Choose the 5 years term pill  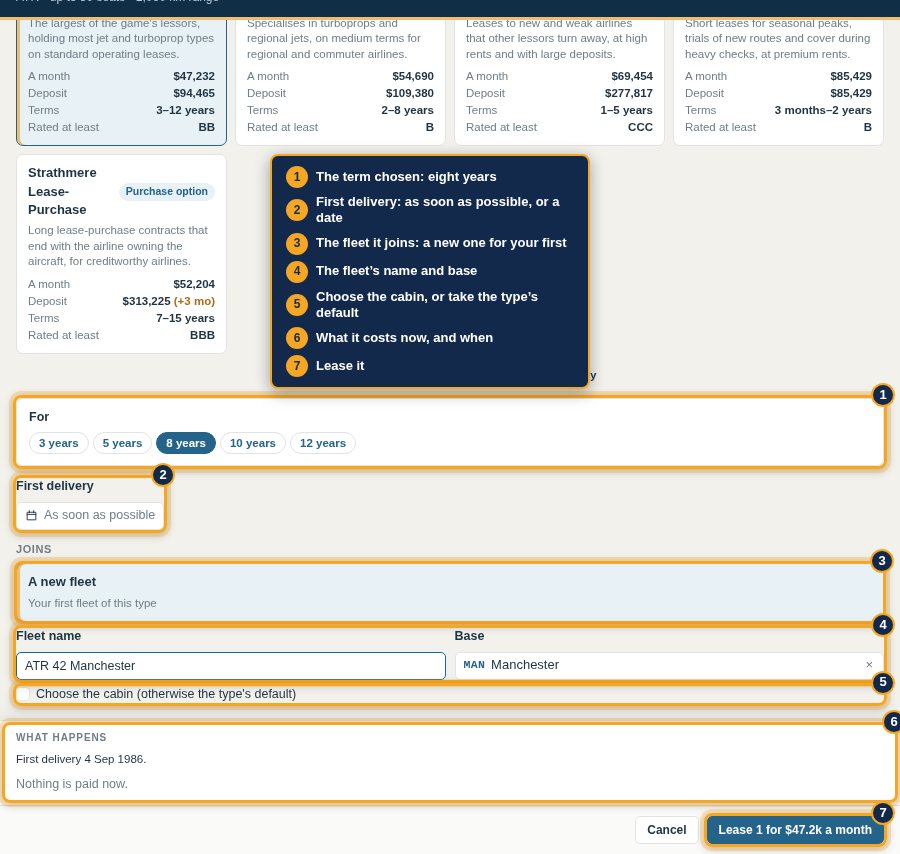point(122,443)
